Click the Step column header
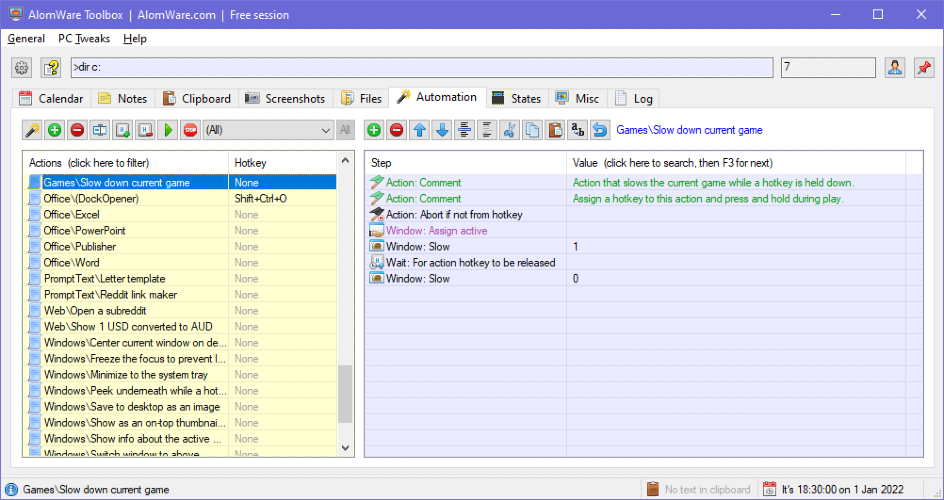Image resolution: width=944 pixels, height=500 pixels. [x=465, y=162]
